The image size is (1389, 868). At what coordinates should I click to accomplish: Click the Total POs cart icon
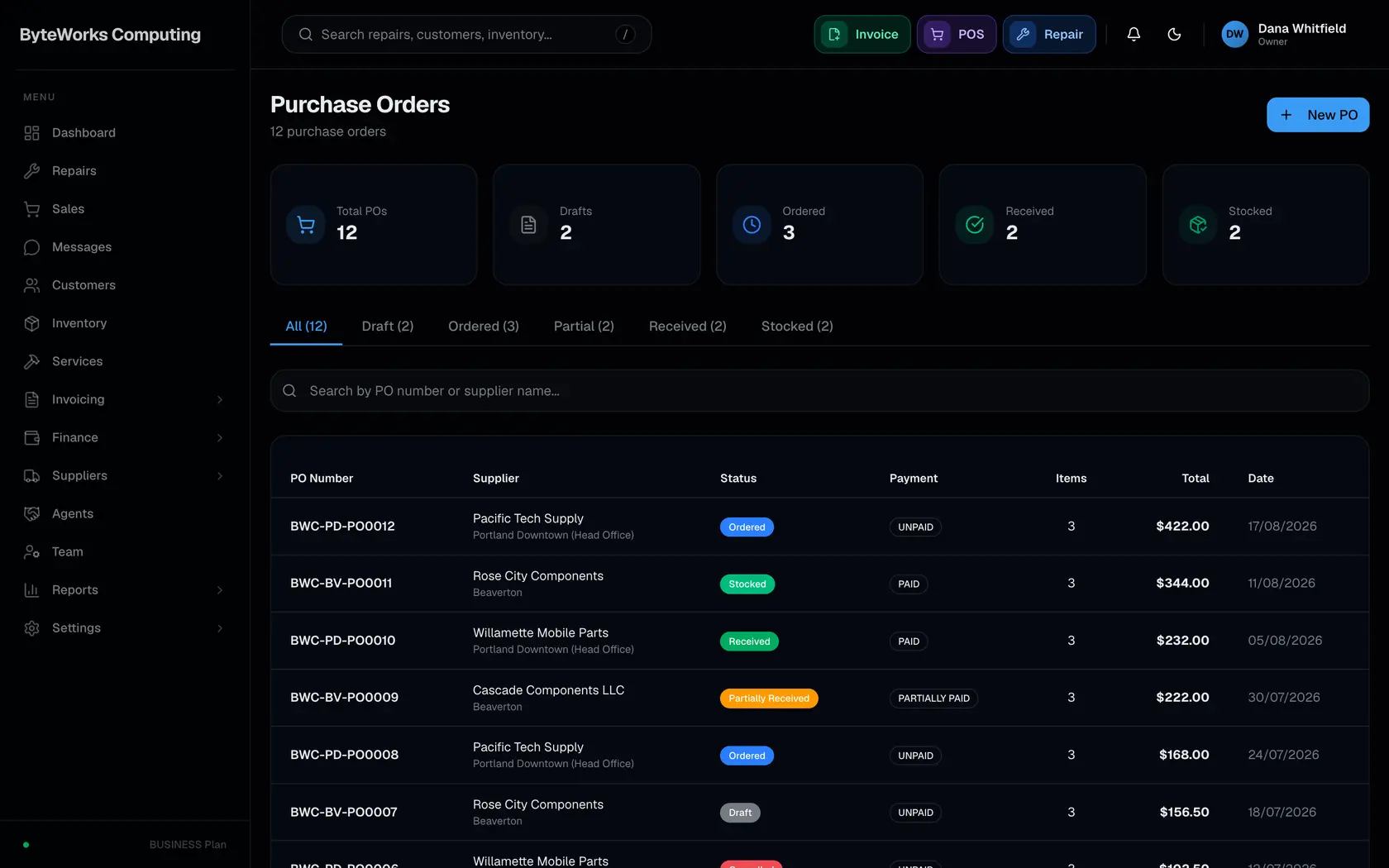tap(306, 224)
